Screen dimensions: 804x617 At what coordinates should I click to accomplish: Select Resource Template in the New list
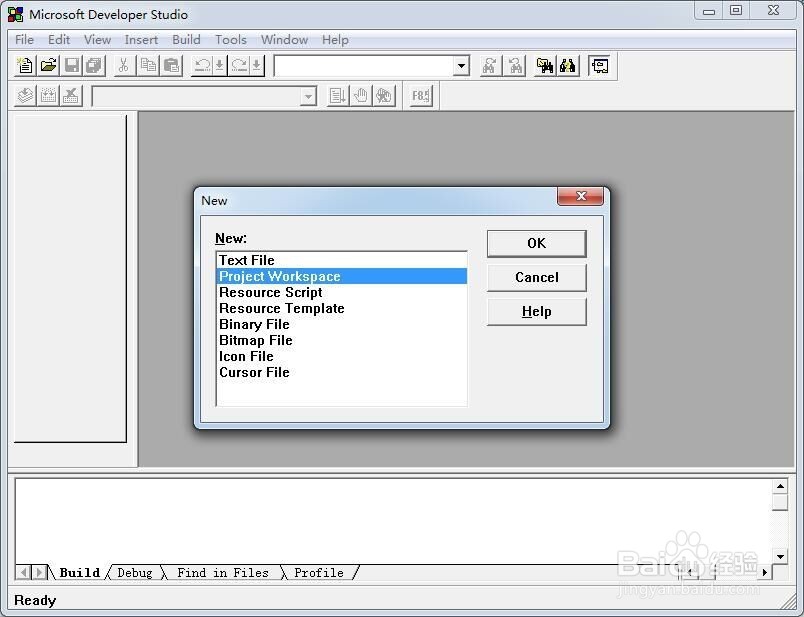[x=342, y=308]
